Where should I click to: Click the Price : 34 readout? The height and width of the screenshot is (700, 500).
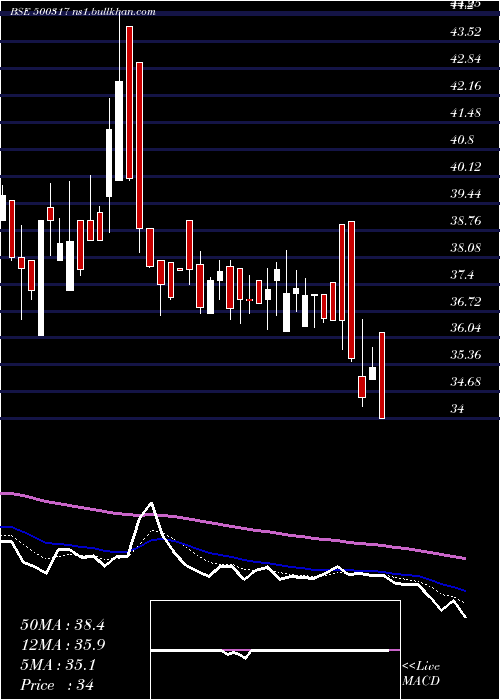coord(57,685)
